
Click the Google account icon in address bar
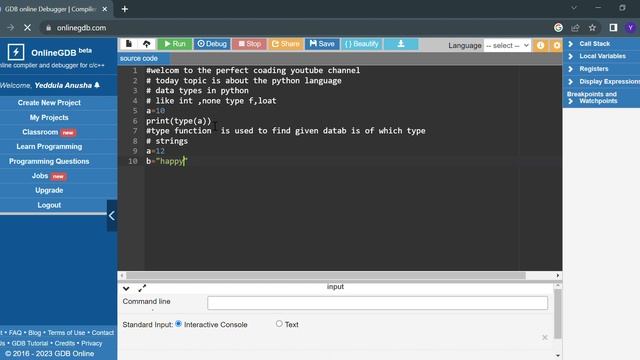tap(558, 28)
